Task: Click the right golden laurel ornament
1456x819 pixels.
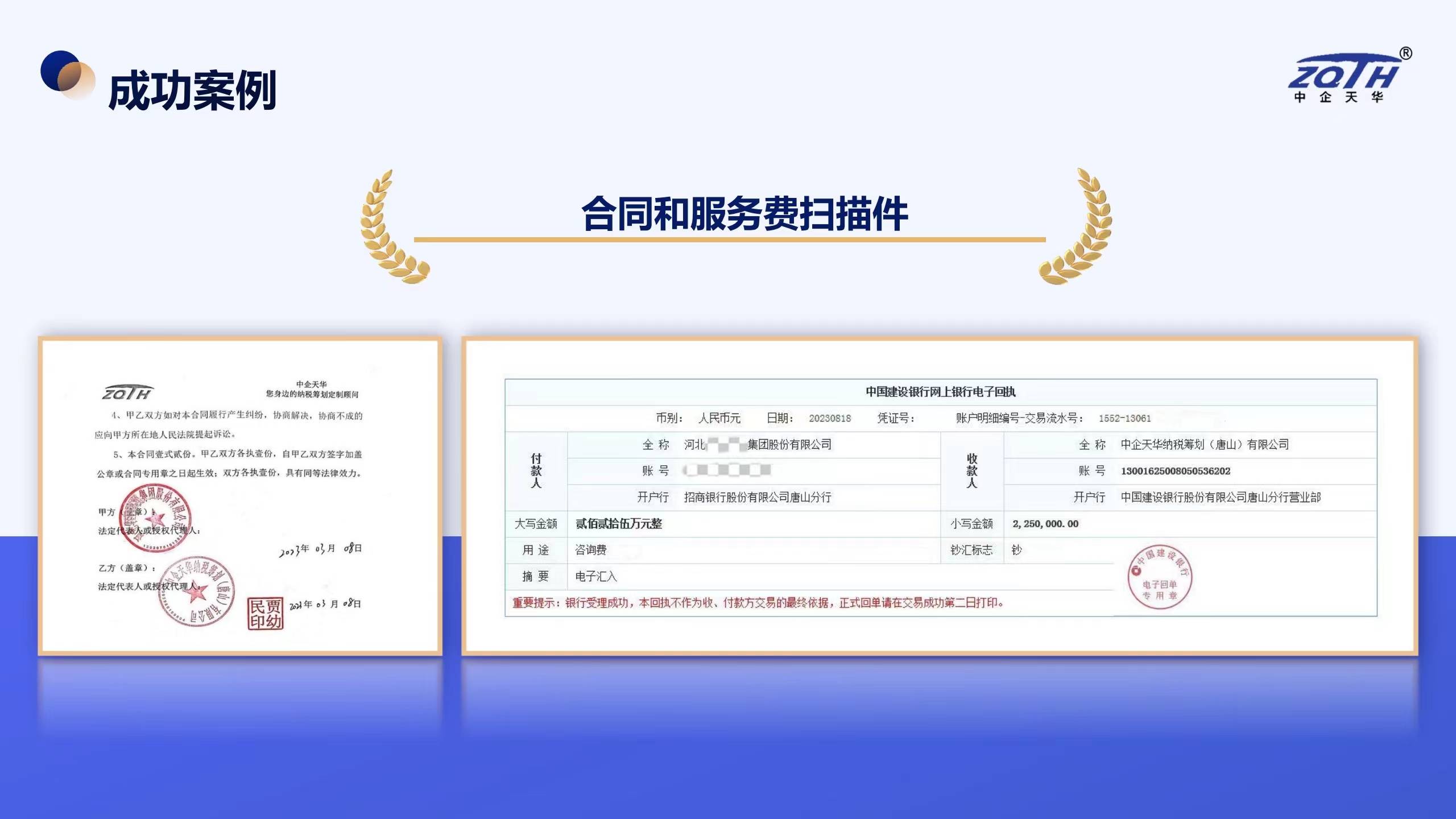Action: (1075, 226)
